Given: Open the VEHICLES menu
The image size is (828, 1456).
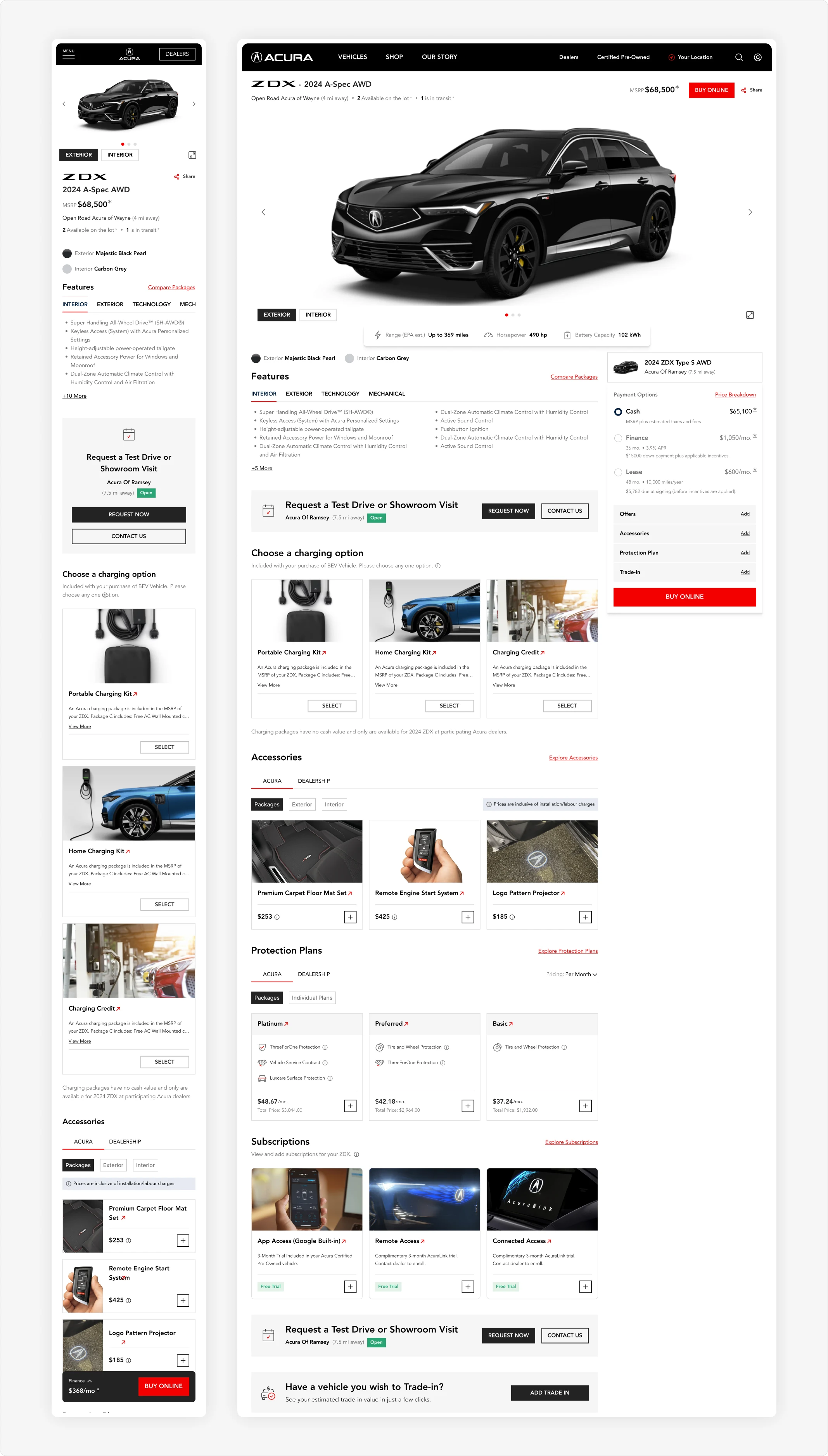Looking at the screenshot, I should click(353, 57).
